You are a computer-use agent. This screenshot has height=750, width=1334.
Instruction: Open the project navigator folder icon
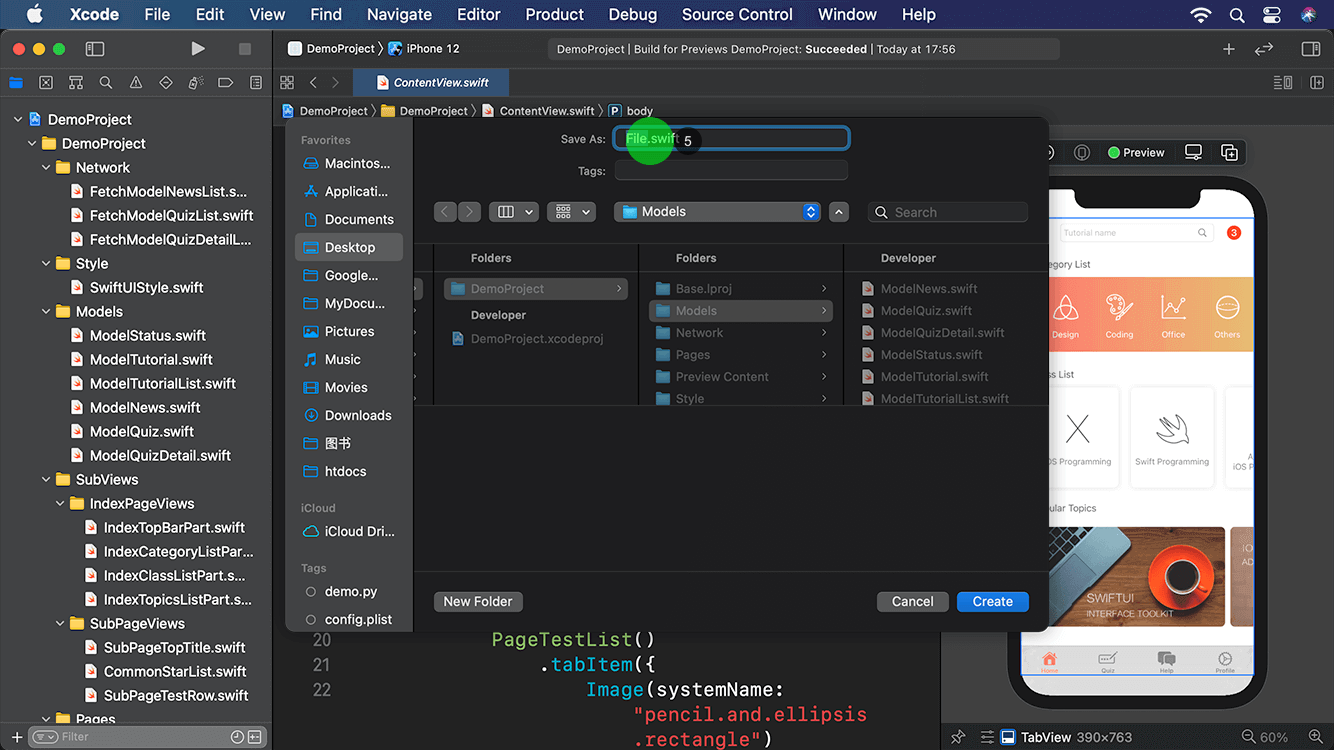point(16,83)
